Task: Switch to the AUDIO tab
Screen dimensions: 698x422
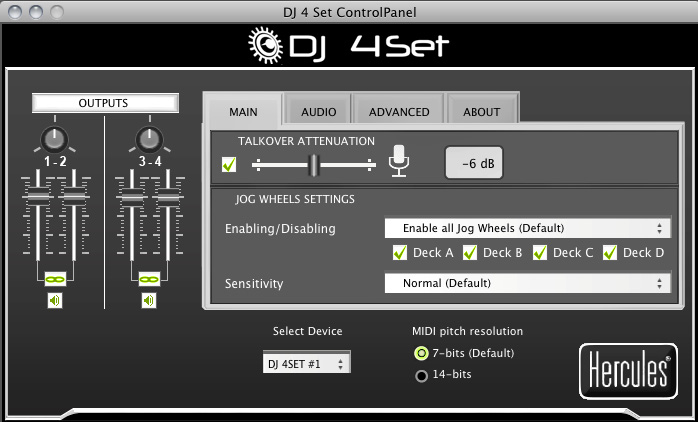Action: pos(318,112)
